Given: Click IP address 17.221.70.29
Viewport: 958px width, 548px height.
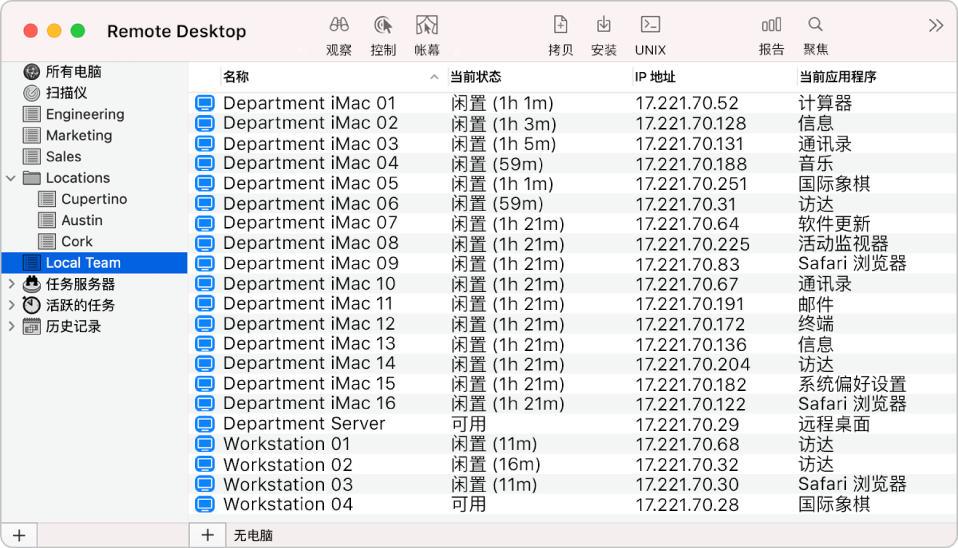Looking at the screenshot, I should tap(687, 424).
